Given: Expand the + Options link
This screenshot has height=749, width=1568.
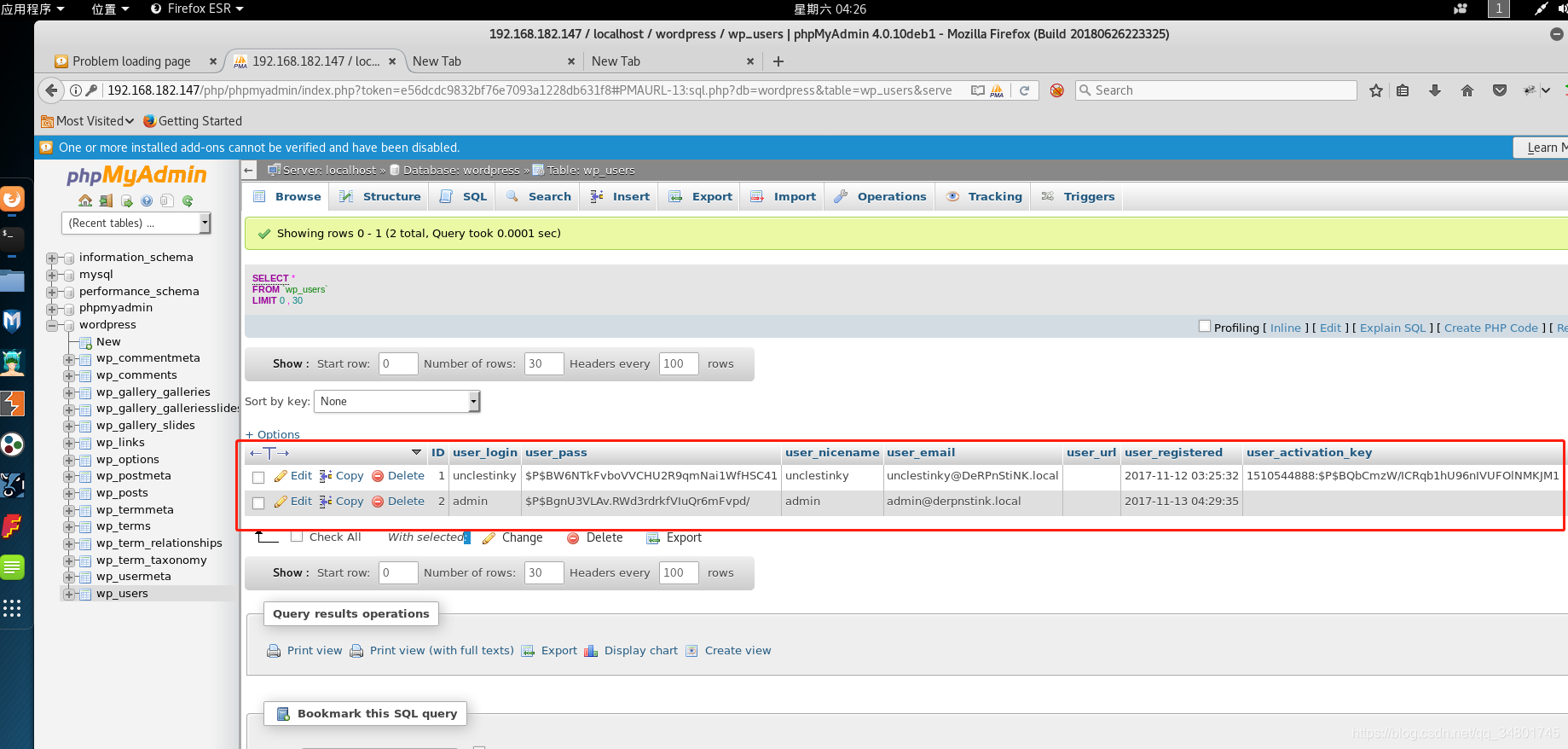Looking at the screenshot, I should (273, 435).
